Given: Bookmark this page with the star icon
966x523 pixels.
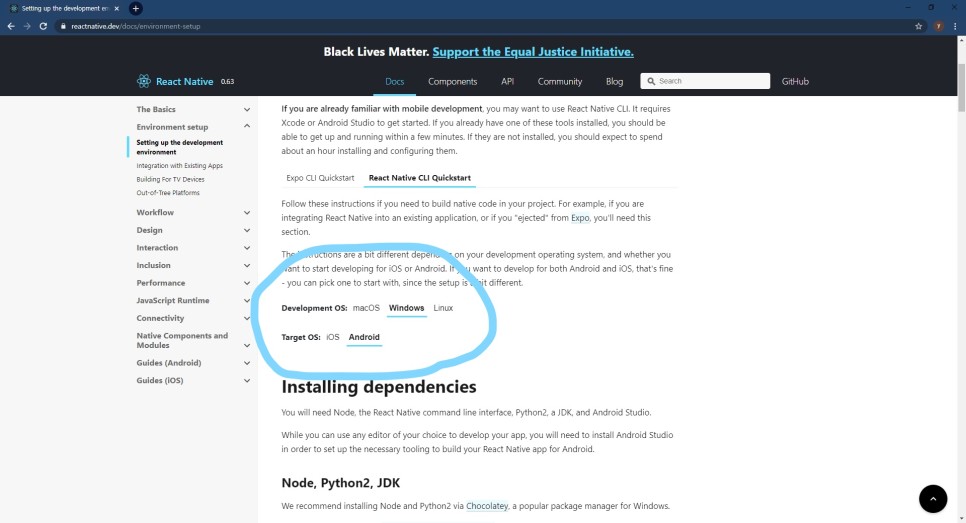Looking at the screenshot, I should [x=919, y=26].
